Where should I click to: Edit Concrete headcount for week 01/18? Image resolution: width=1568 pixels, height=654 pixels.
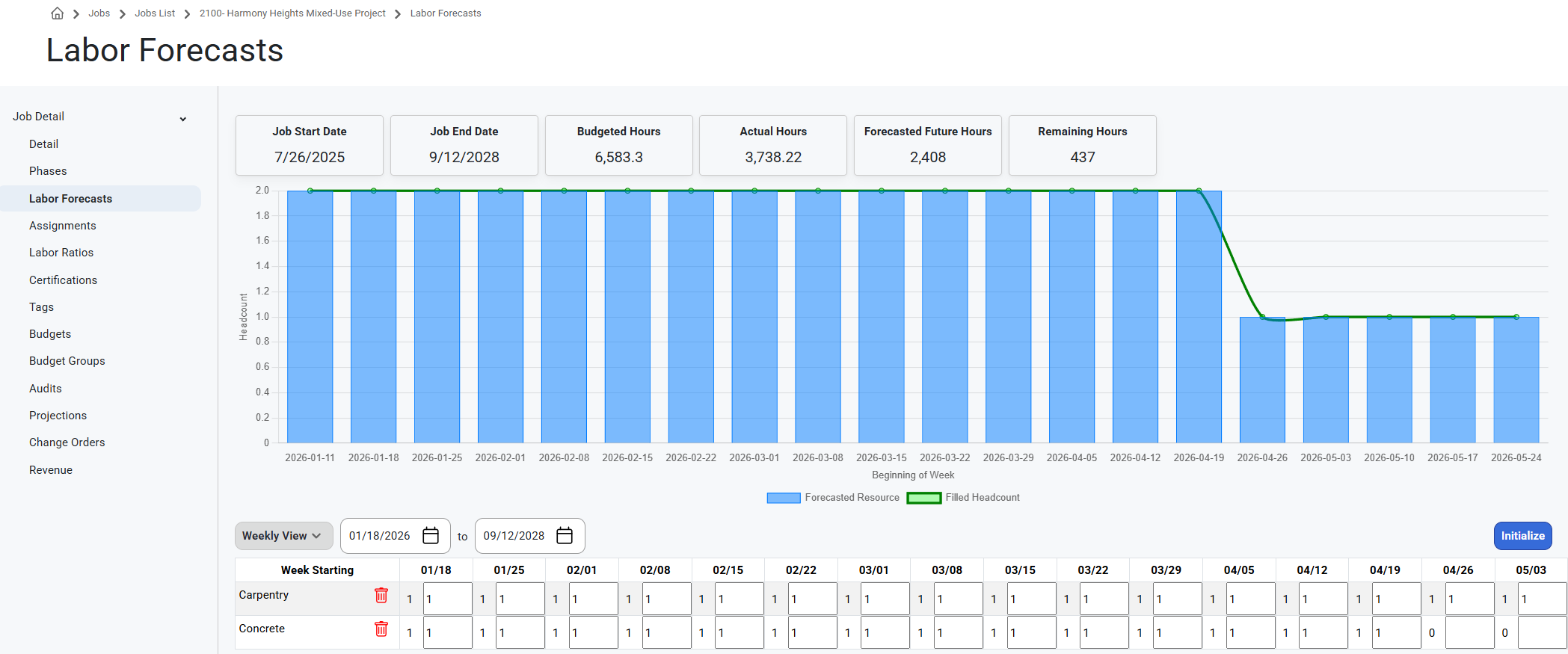pyautogui.click(x=447, y=632)
